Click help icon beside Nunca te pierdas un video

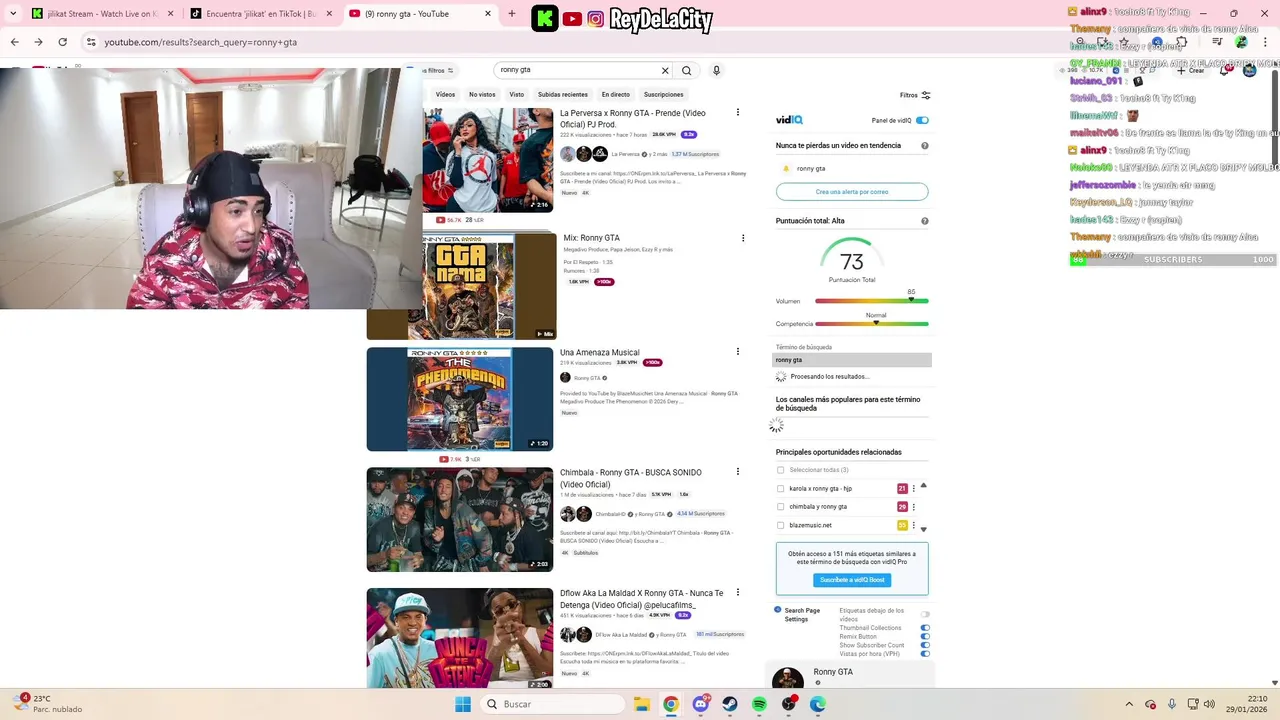tap(924, 146)
